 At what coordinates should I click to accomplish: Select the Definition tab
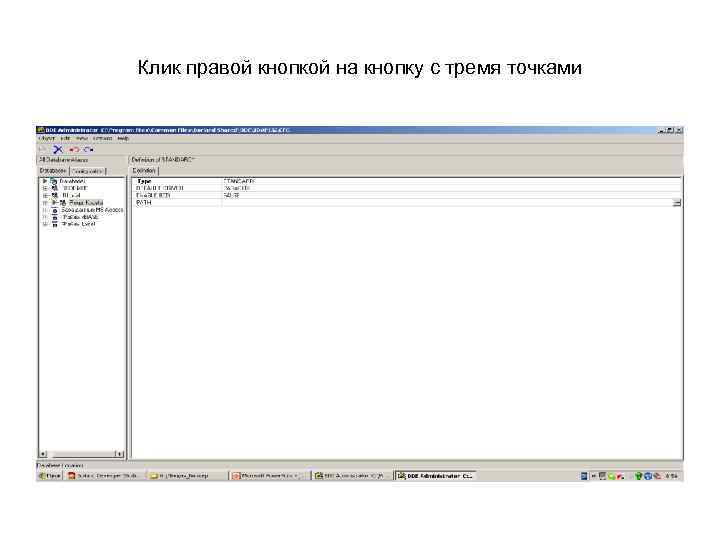(x=144, y=171)
